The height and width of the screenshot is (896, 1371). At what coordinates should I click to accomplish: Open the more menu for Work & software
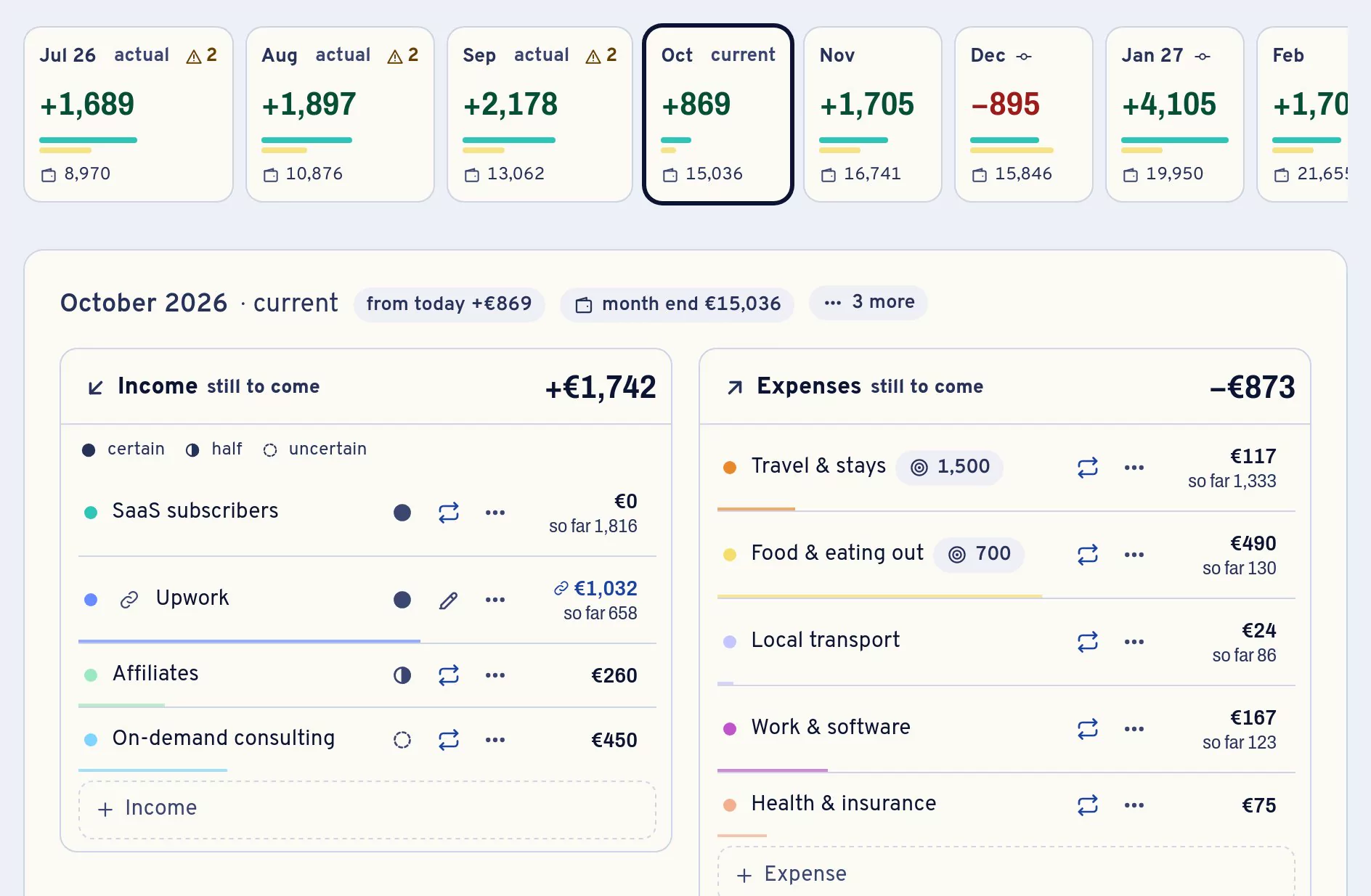(x=1134, y=729)
